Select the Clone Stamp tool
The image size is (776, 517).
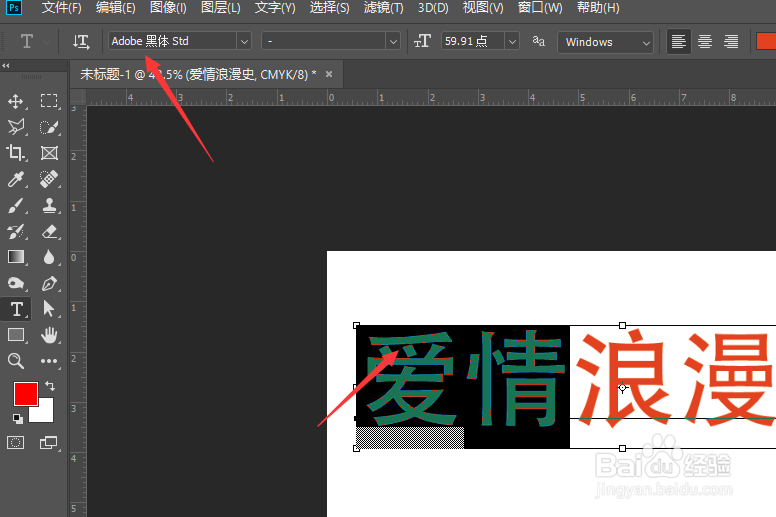pos(49,205)
